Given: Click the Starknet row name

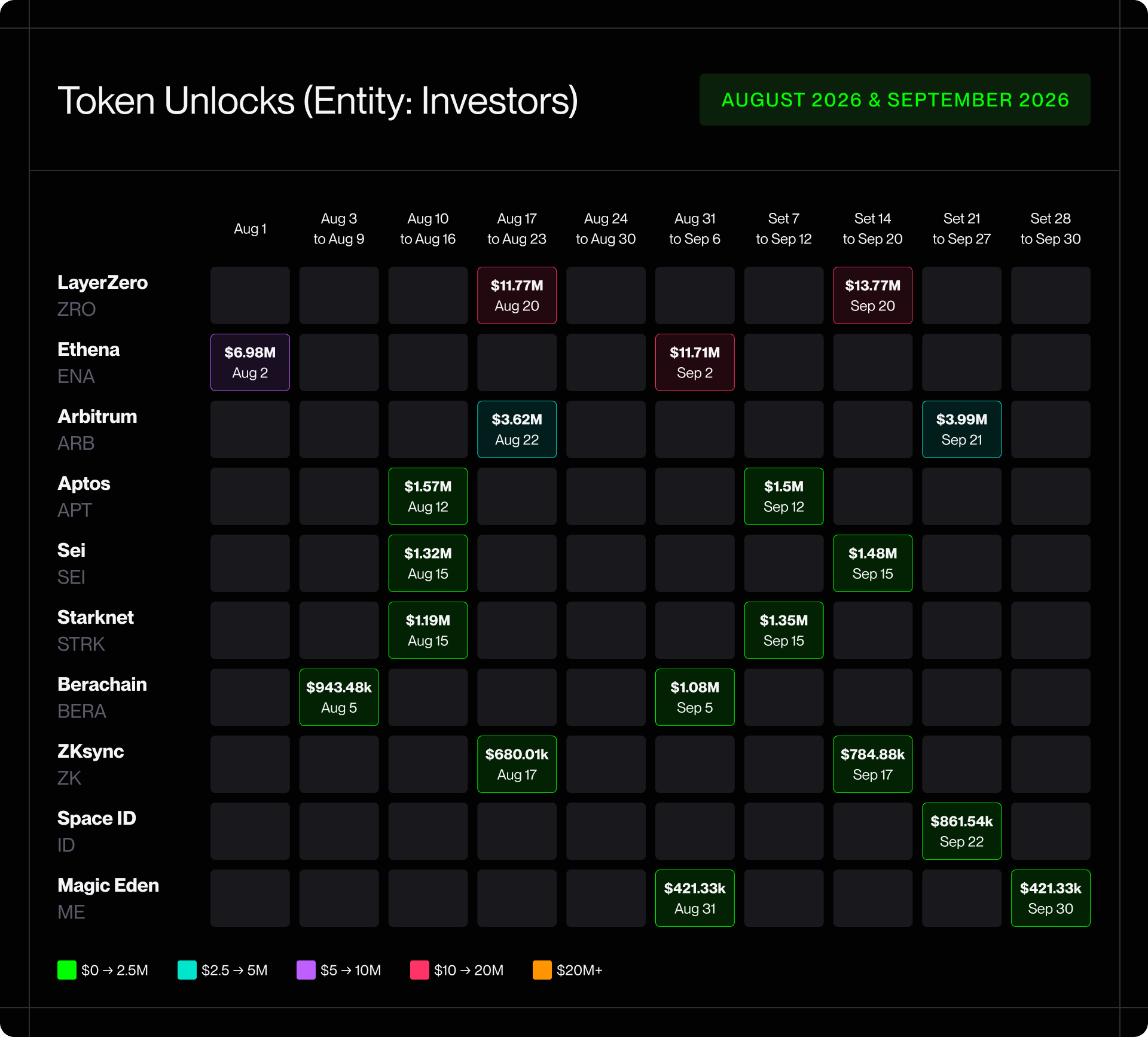Looking at the screenshot, I should [x=96, y=618].
